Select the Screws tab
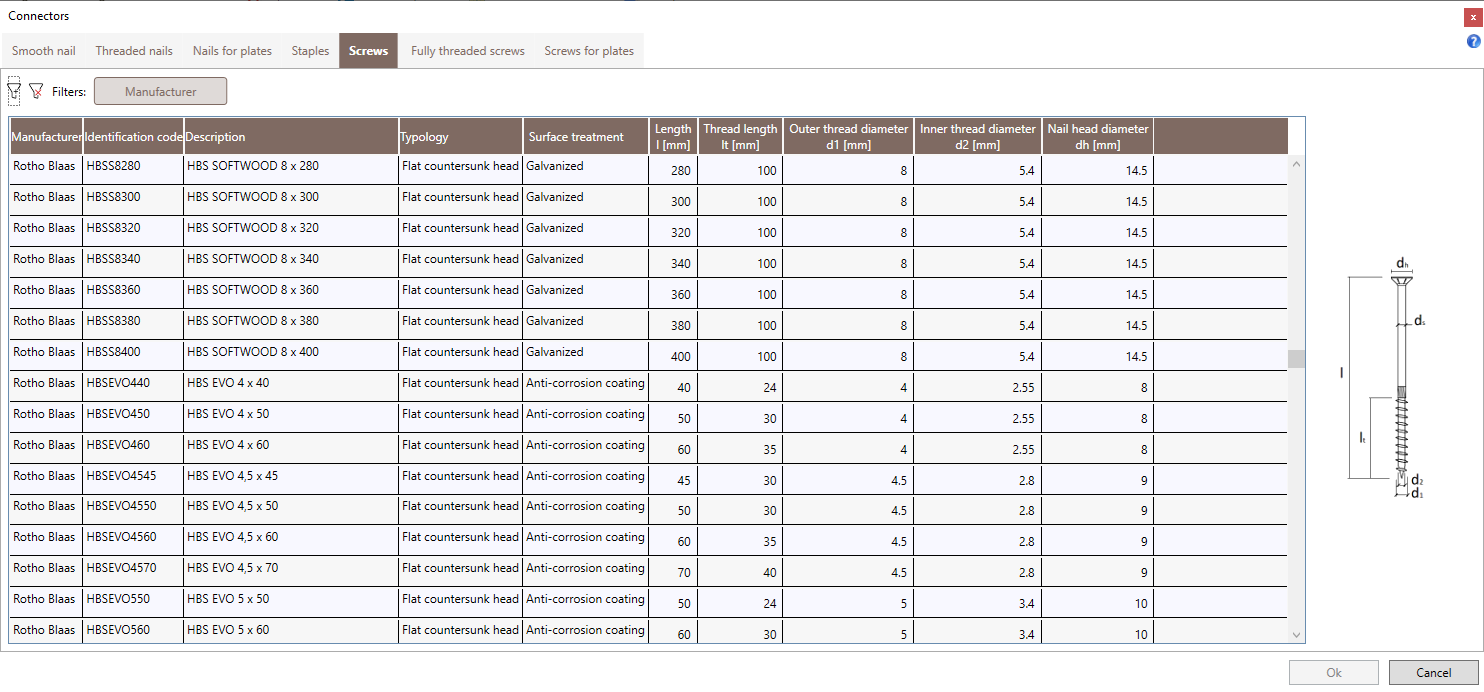This screenshot has width=1484, height=692. pos(369,51)
